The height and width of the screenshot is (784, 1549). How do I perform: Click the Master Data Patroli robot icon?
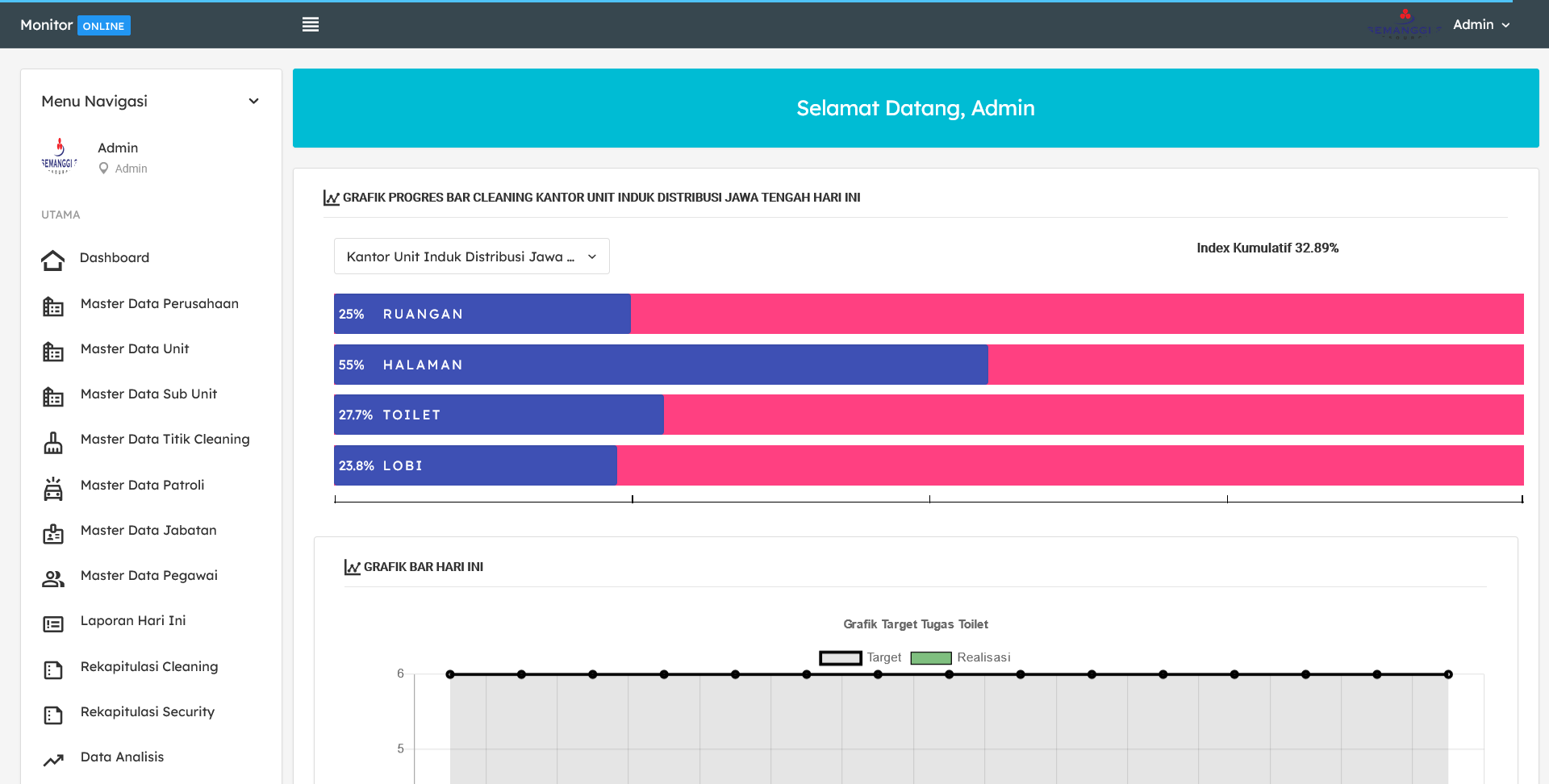[x=52, y=489]
